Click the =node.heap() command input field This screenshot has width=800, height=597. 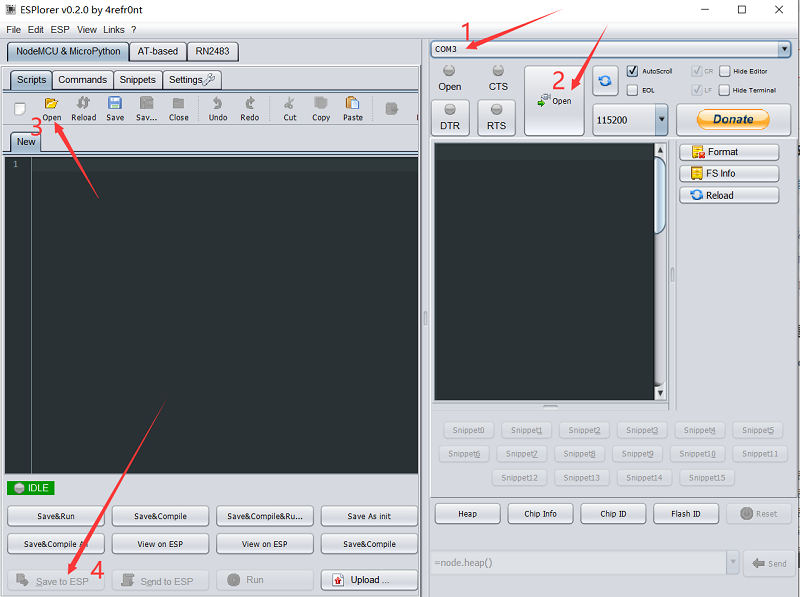(x=579, y=563)
